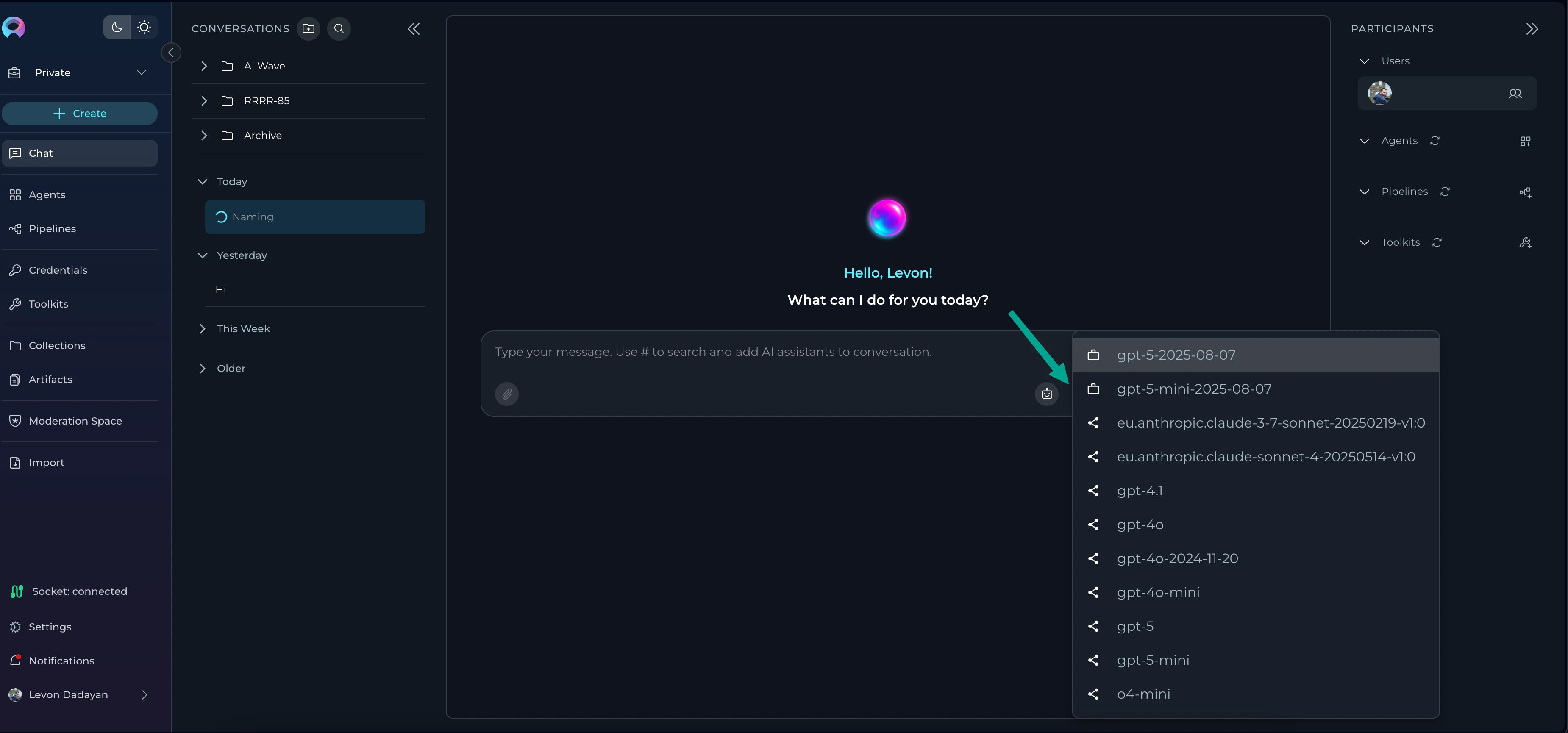Add toolkit in Participants panel

(x=1525, y=243)
